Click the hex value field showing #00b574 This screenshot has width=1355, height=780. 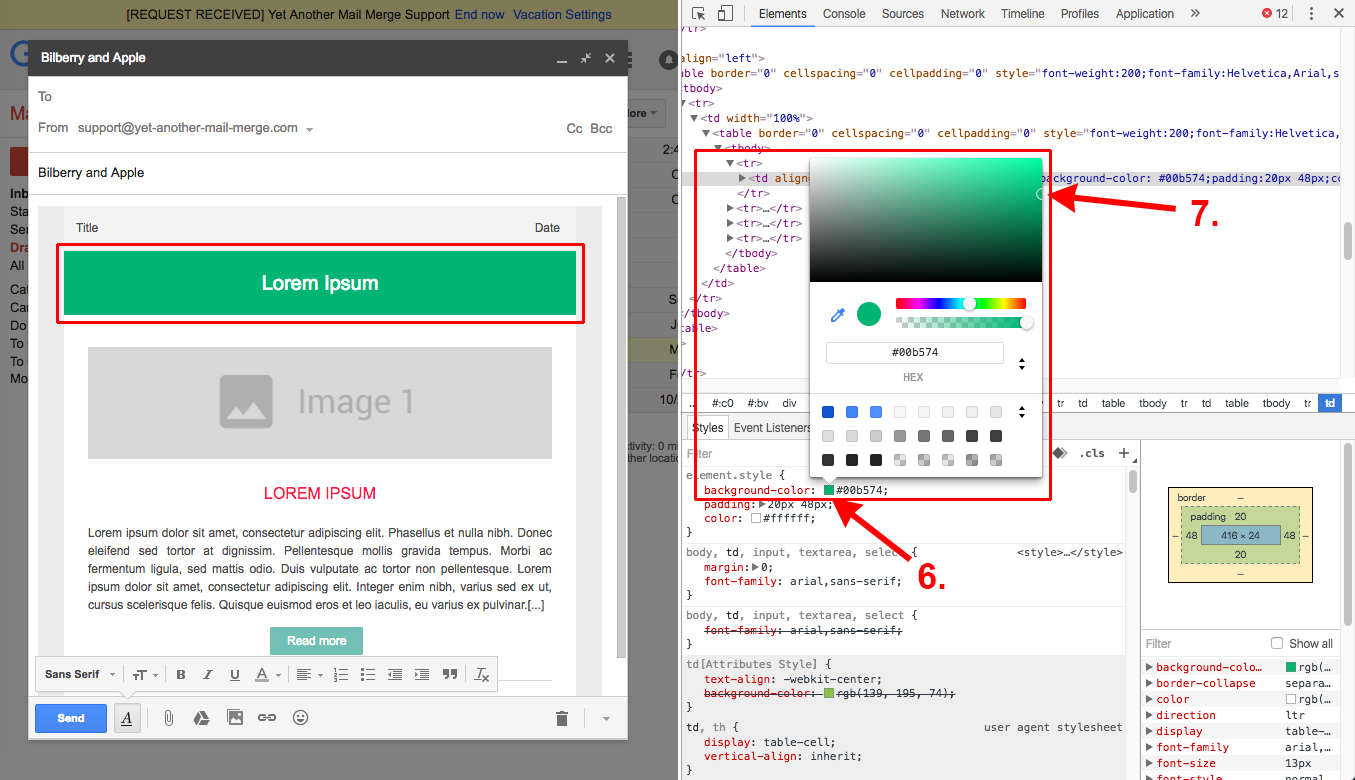click(x=913, y=352)
